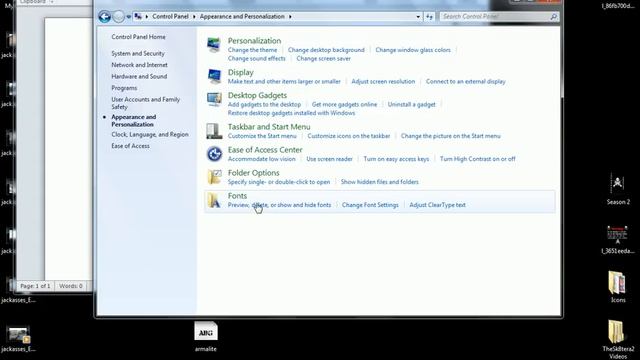Viewport: 640px width, 360px height.
Task: Click the Control Panel icon in address bar
Action: tap(138, 16)
